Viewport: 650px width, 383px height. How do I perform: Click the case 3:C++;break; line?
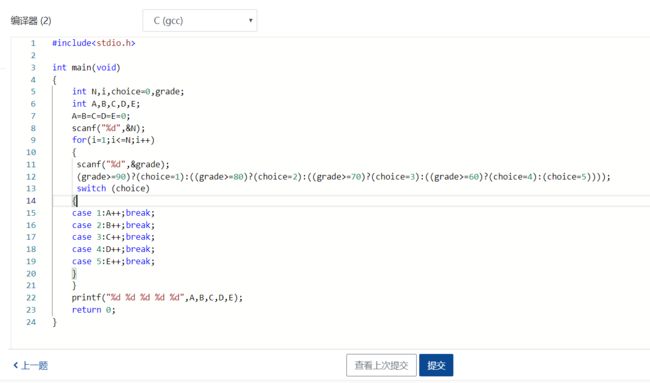click(113, 237)
